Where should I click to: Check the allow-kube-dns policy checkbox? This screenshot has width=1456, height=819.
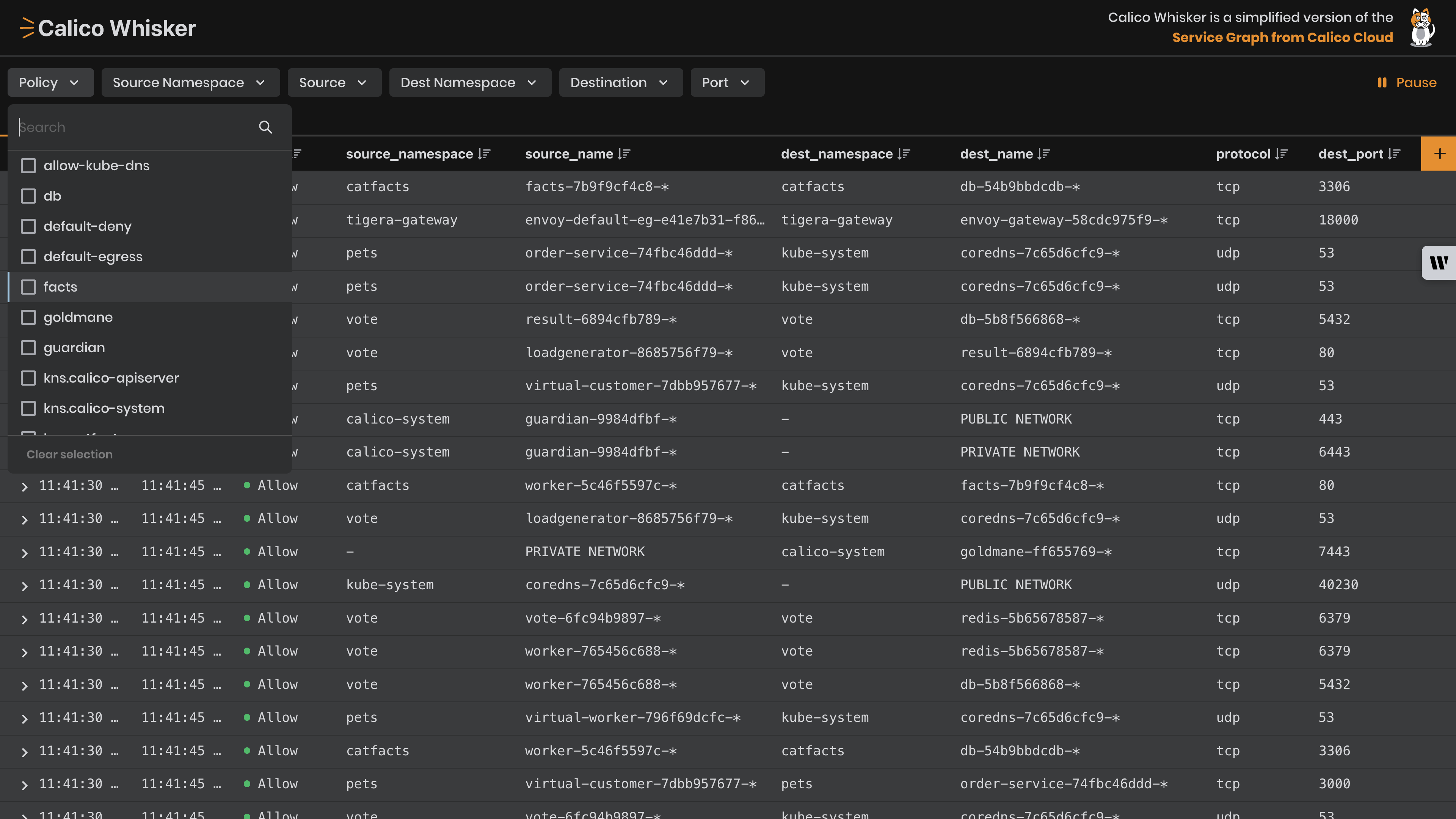(28, 166)
